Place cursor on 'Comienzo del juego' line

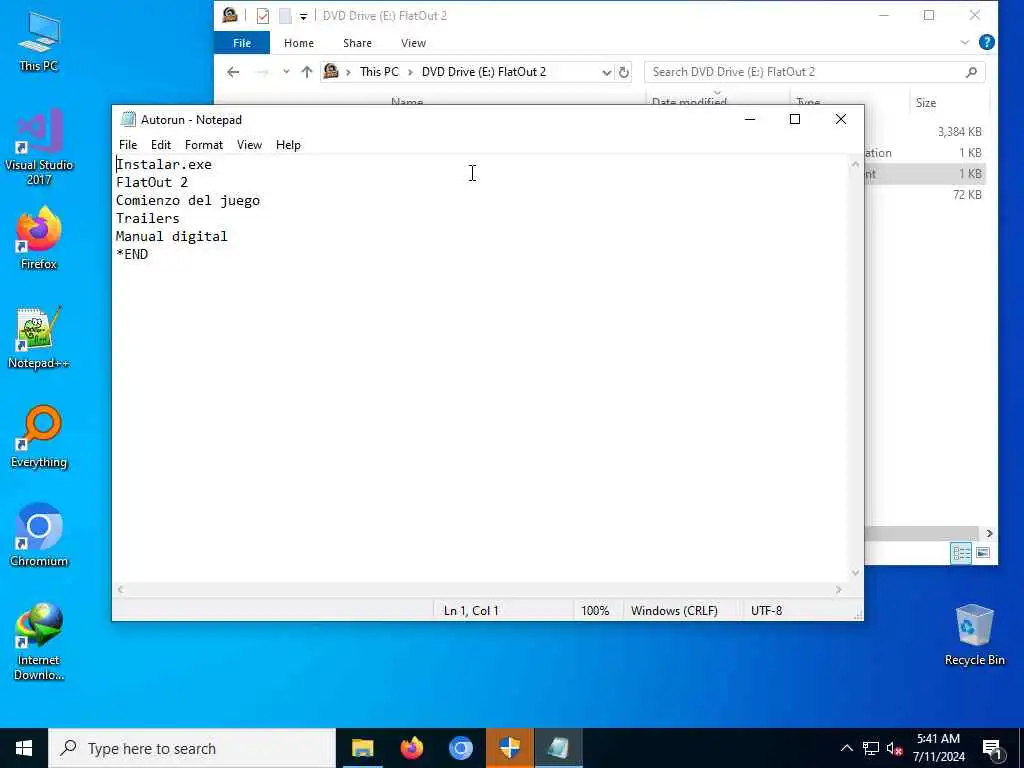(188, 200)
